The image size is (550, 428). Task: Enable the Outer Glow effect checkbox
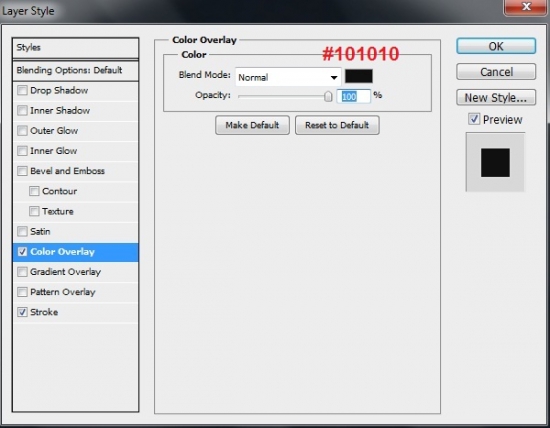tap(22, 131)
